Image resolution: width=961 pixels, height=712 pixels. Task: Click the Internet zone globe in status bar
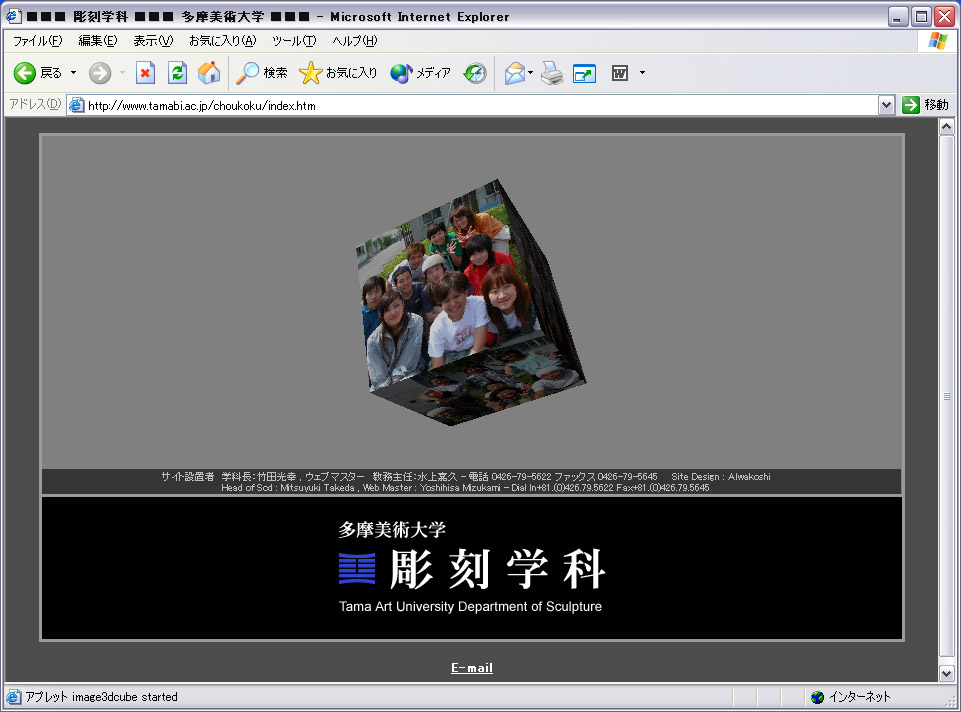pos(817,697)
